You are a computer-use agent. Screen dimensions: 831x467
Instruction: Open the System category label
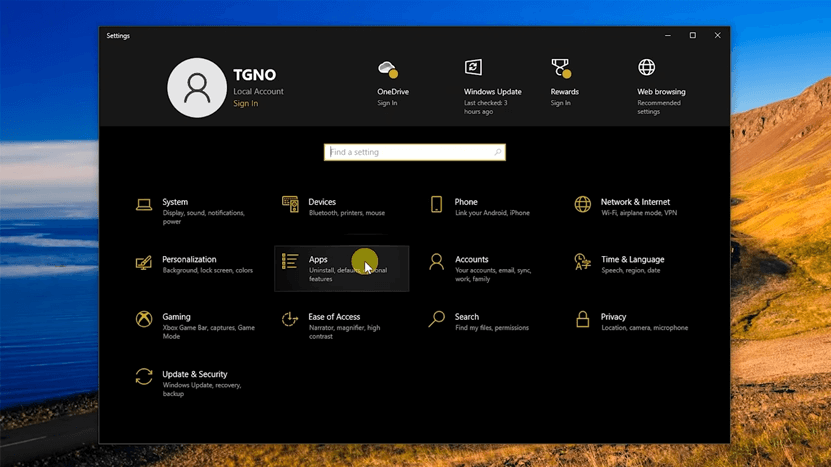click(175, 202)
